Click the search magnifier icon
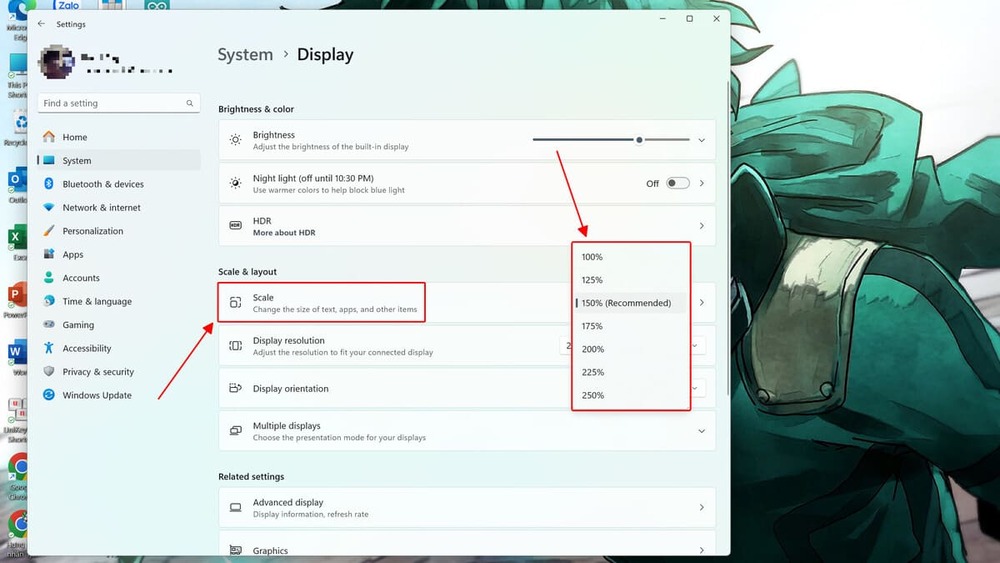Viewport: 1000px width, 563px height. 190,103
